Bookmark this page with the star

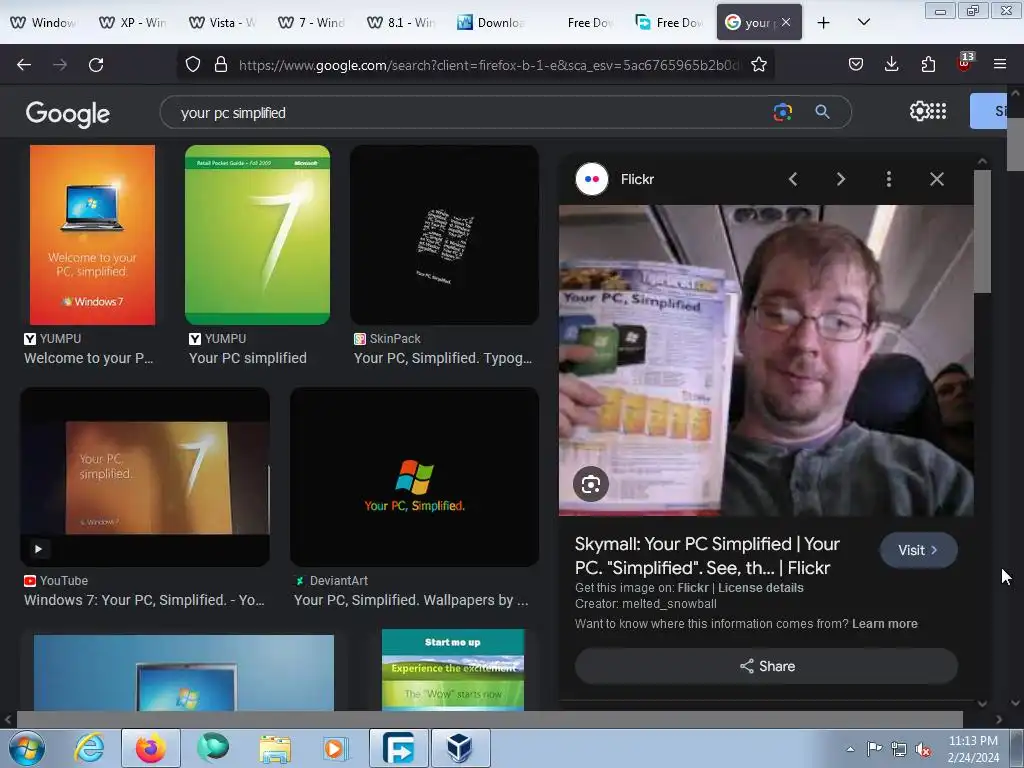(759, 65)
